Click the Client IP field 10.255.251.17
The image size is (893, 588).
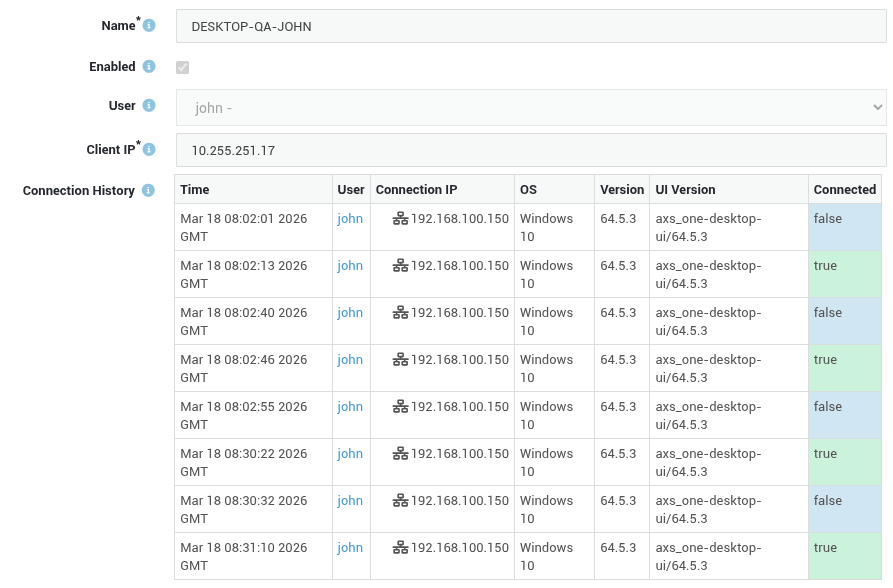tap(531, 150)
